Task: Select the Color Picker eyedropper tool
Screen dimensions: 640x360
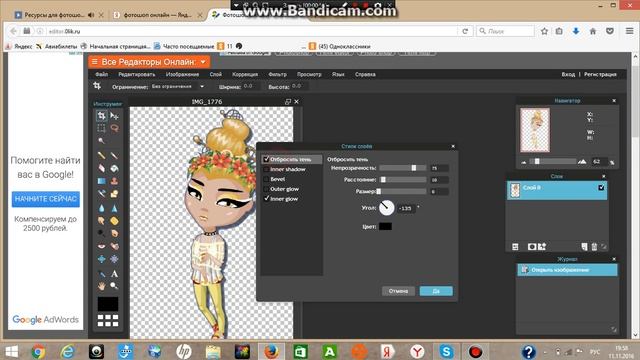Action: pyautogui.click(x=101, y=273)
